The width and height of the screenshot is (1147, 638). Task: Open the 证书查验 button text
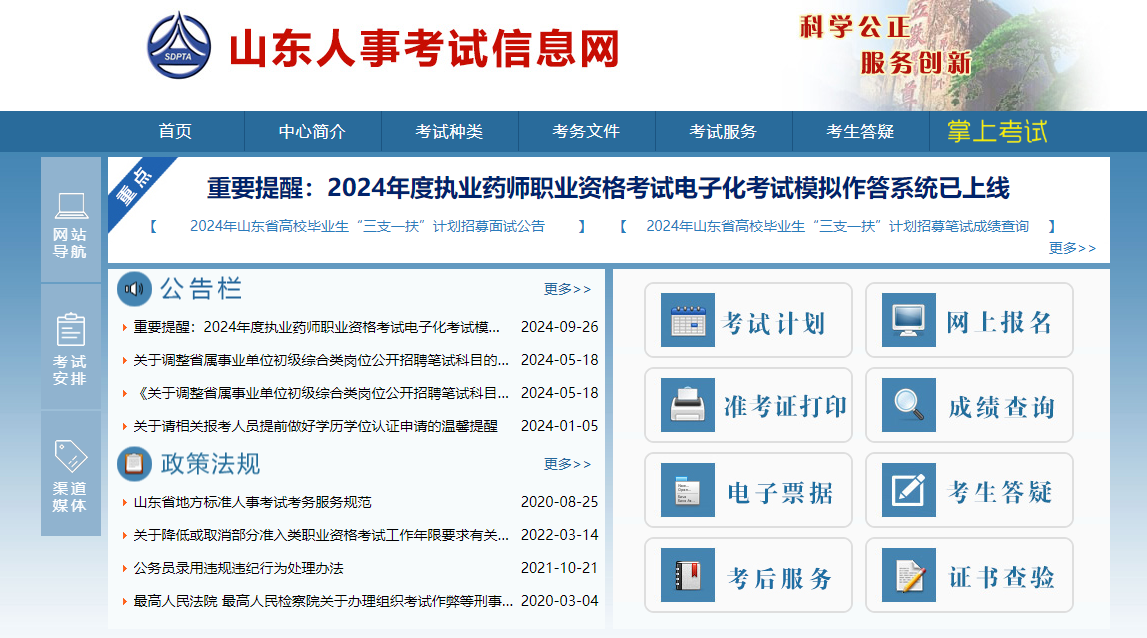tap(1001, 577)
